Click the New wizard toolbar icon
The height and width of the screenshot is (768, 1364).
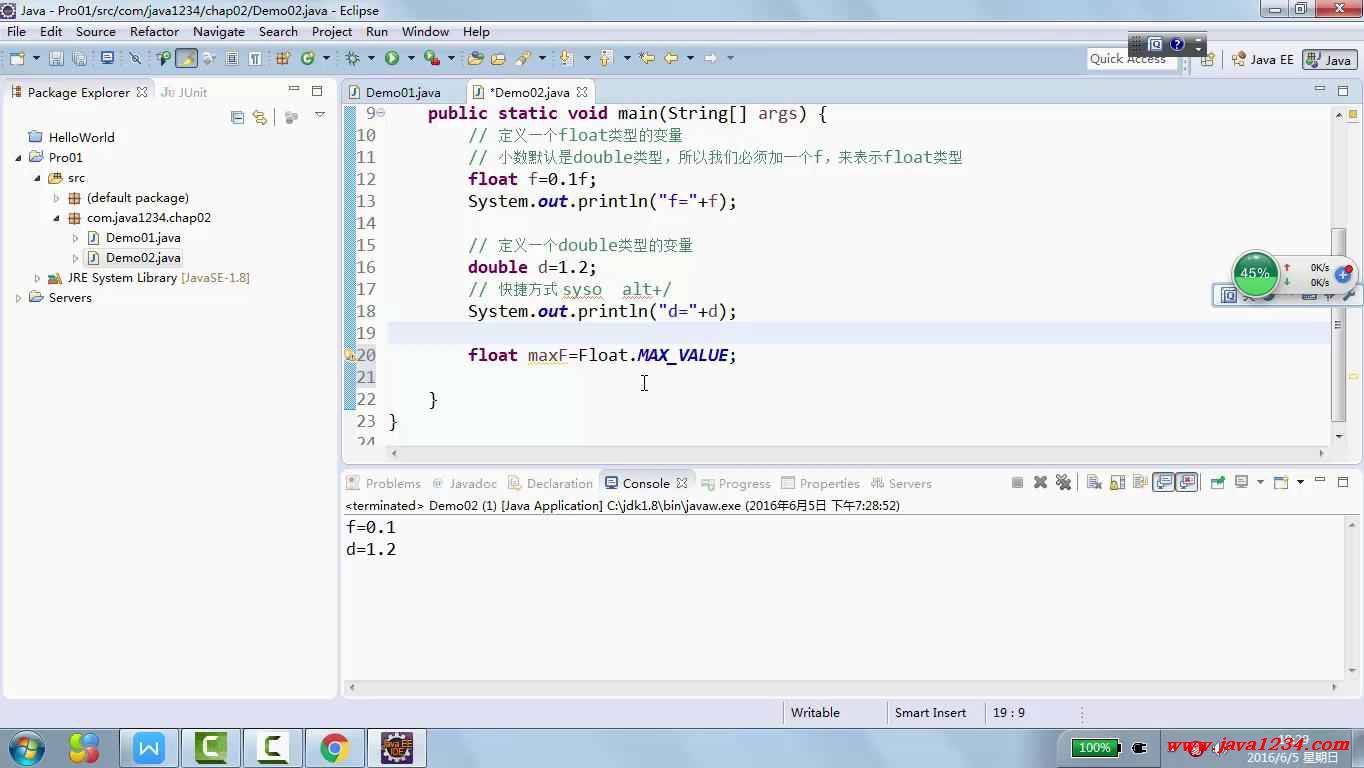coord(17,58)
